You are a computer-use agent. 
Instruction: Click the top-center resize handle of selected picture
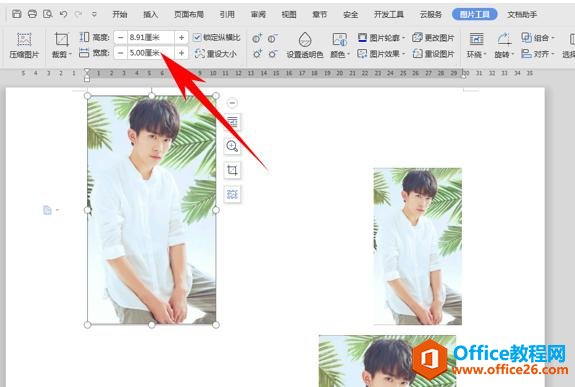point(151,96)
